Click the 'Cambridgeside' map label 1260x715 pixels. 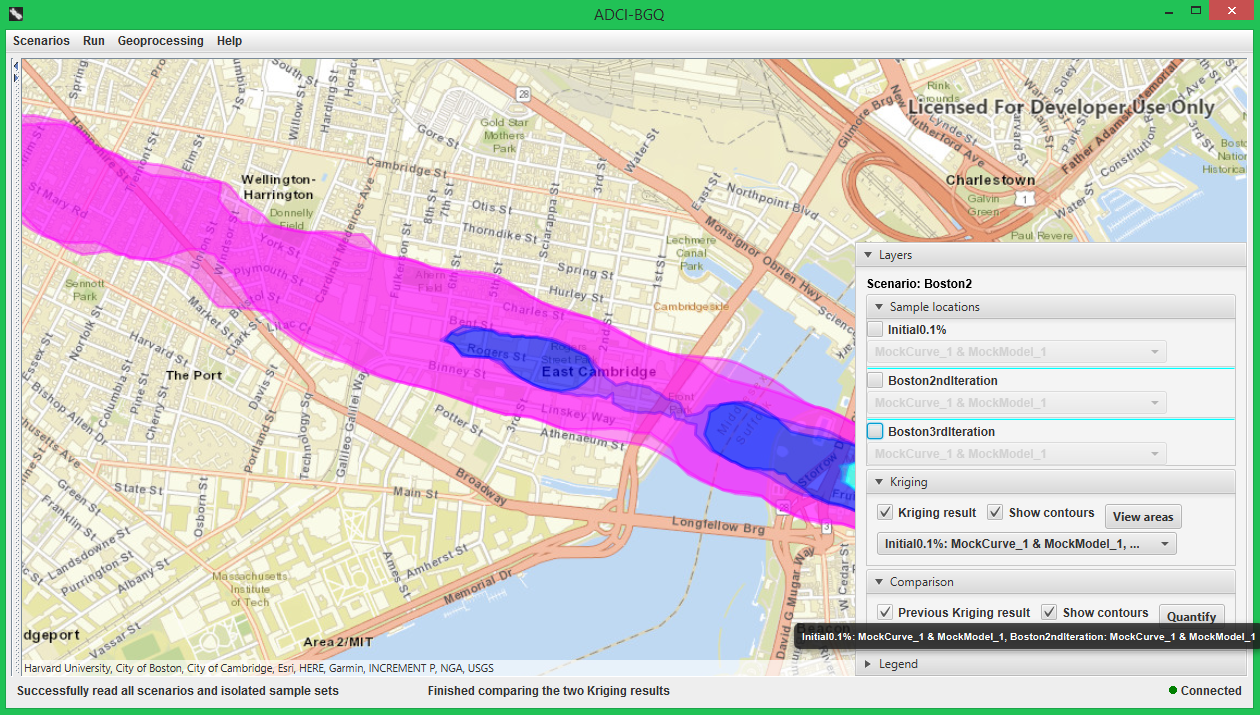pyautogui.click(x=691, y=306)
